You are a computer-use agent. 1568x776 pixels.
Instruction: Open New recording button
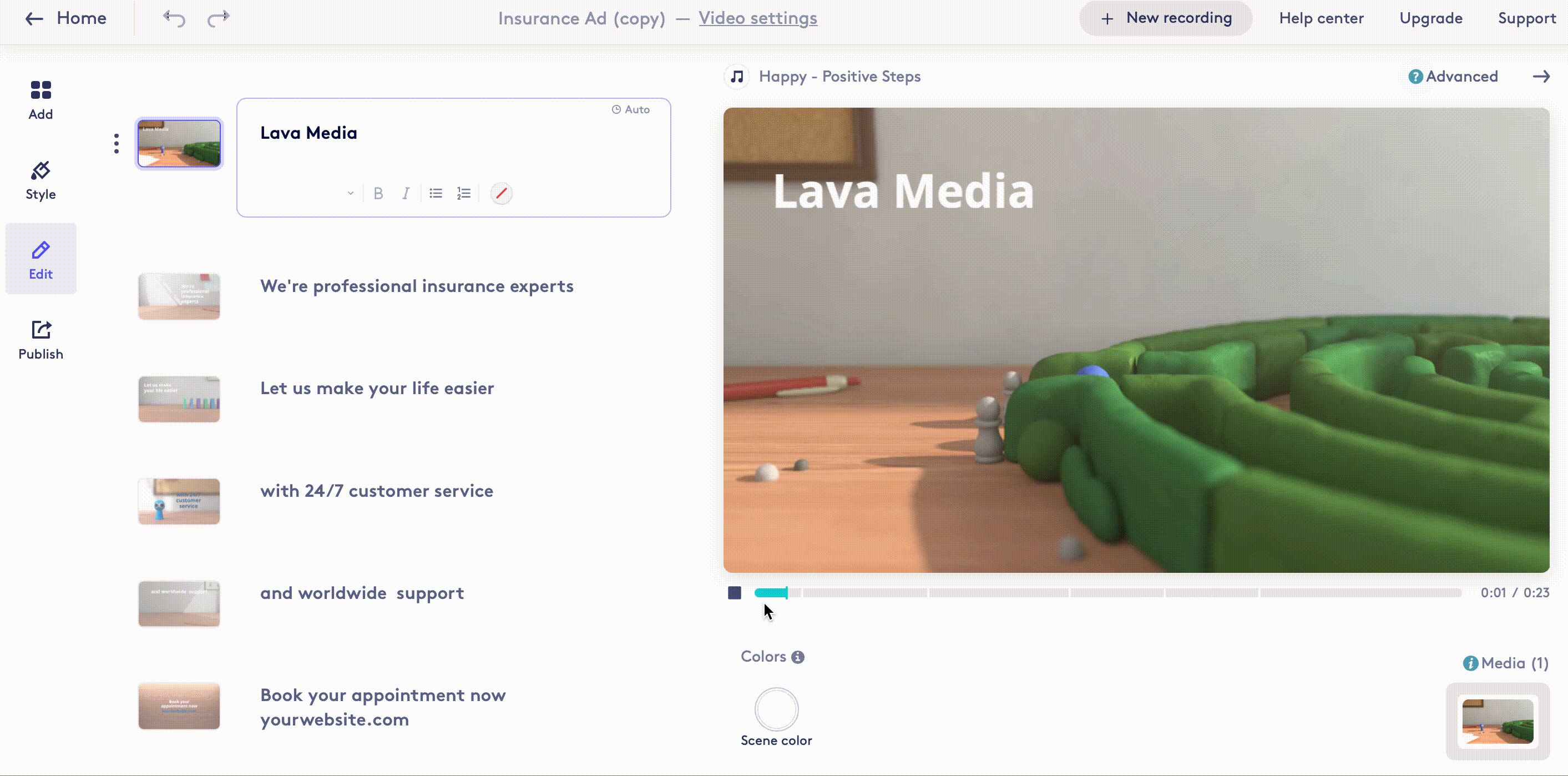tap(1166, 18)
